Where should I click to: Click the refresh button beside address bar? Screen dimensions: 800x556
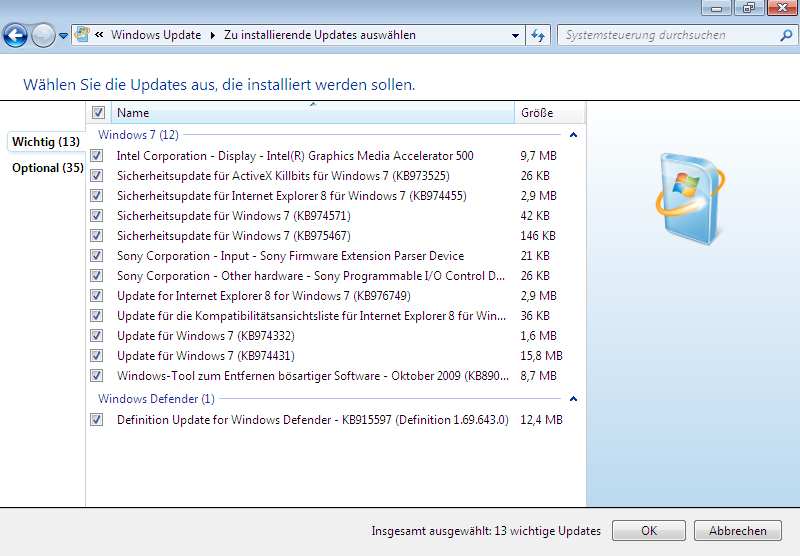pos(538,35)
